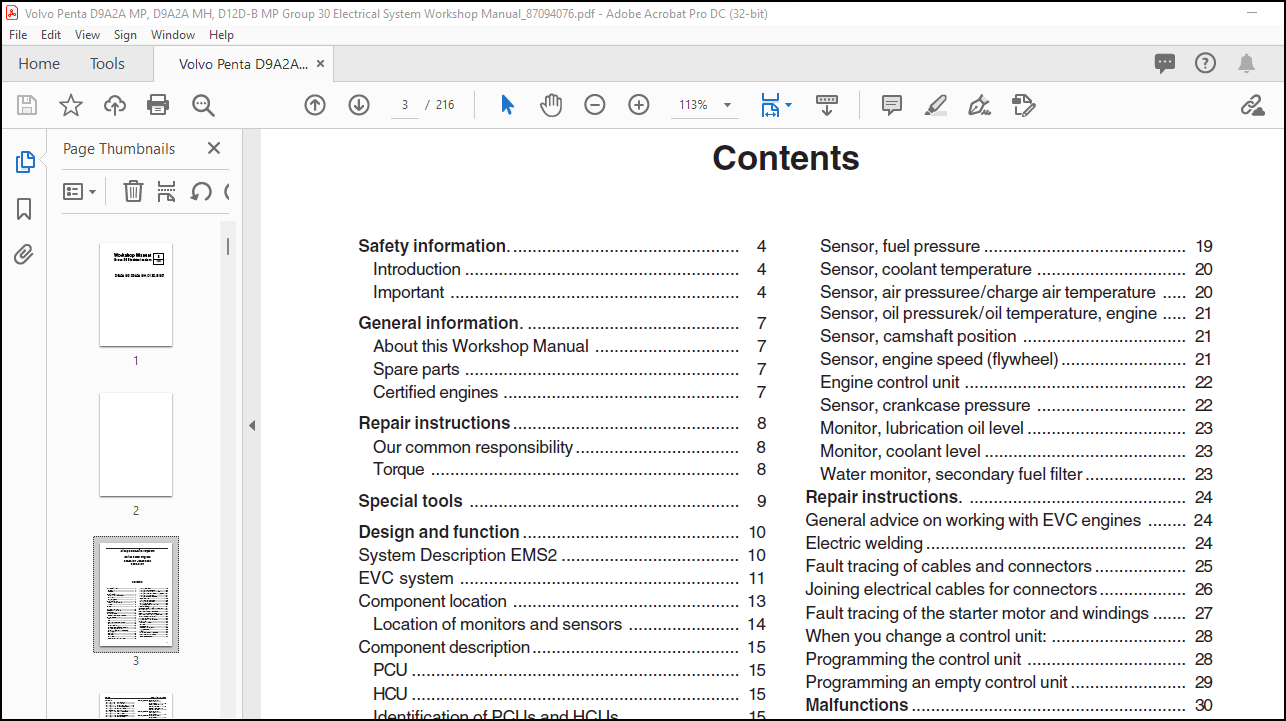Open the comments chat bubble icon

1165,63
